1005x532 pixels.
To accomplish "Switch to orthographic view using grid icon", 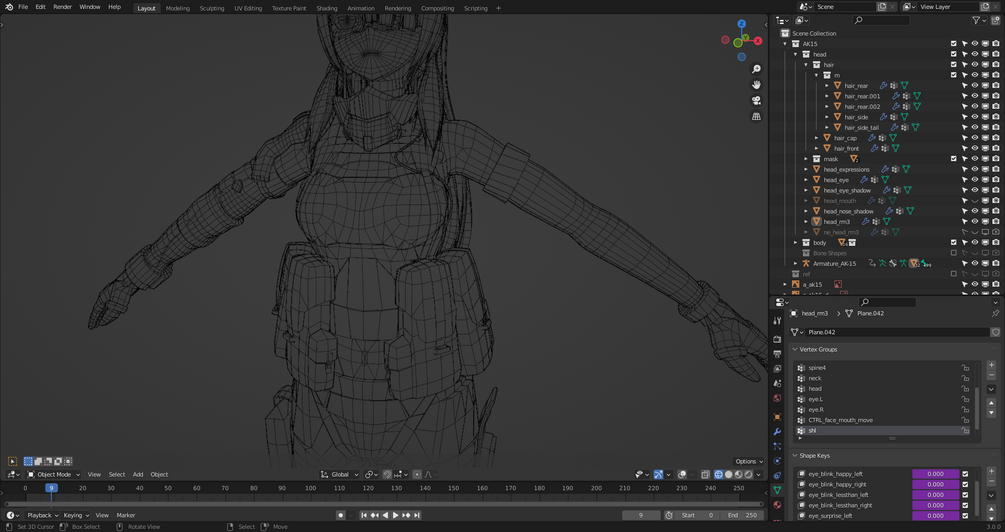I will [x=757, y=117].
